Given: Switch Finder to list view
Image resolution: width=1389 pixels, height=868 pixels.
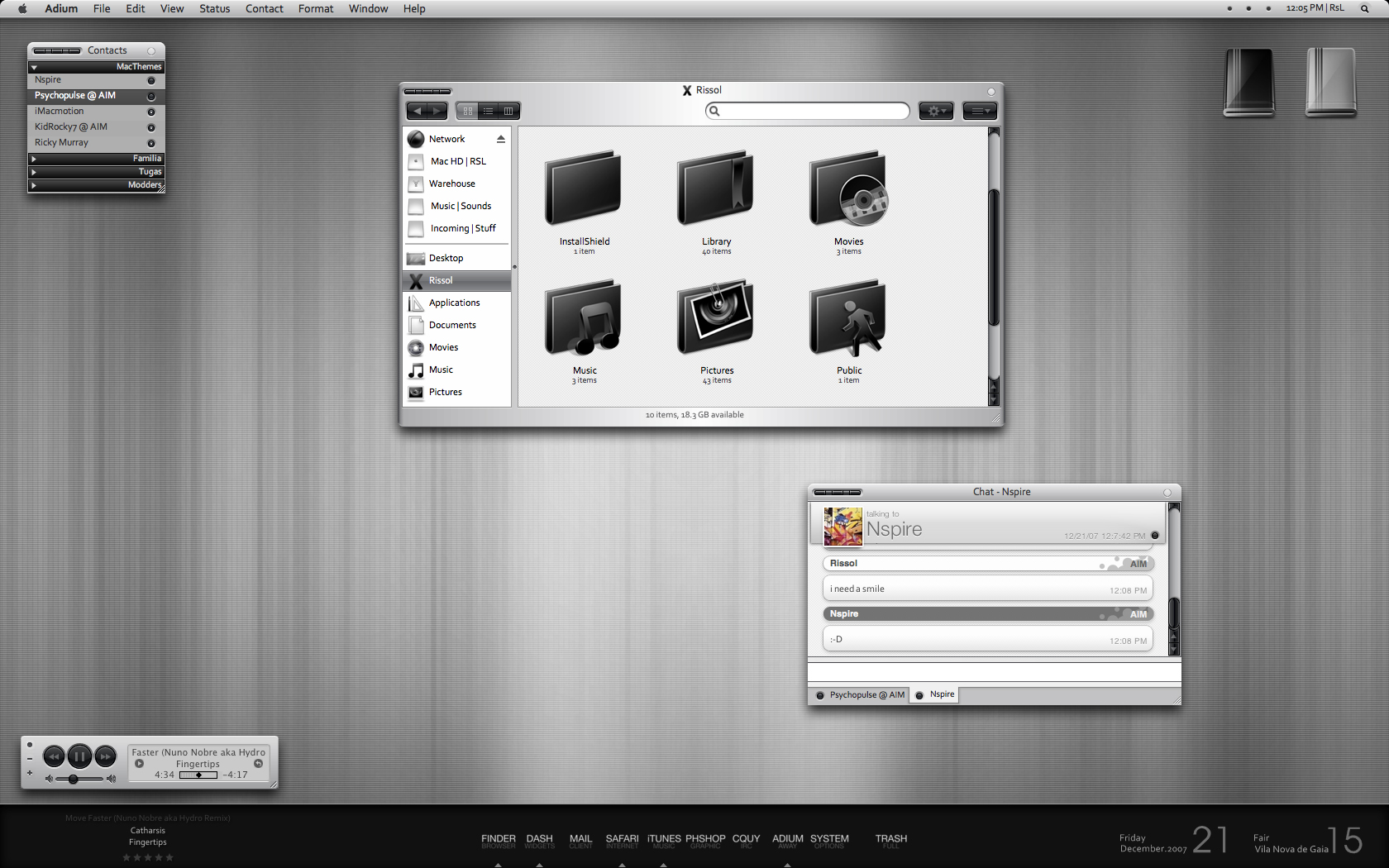Looking at the screenshot, I should click(x=488, y=111).
